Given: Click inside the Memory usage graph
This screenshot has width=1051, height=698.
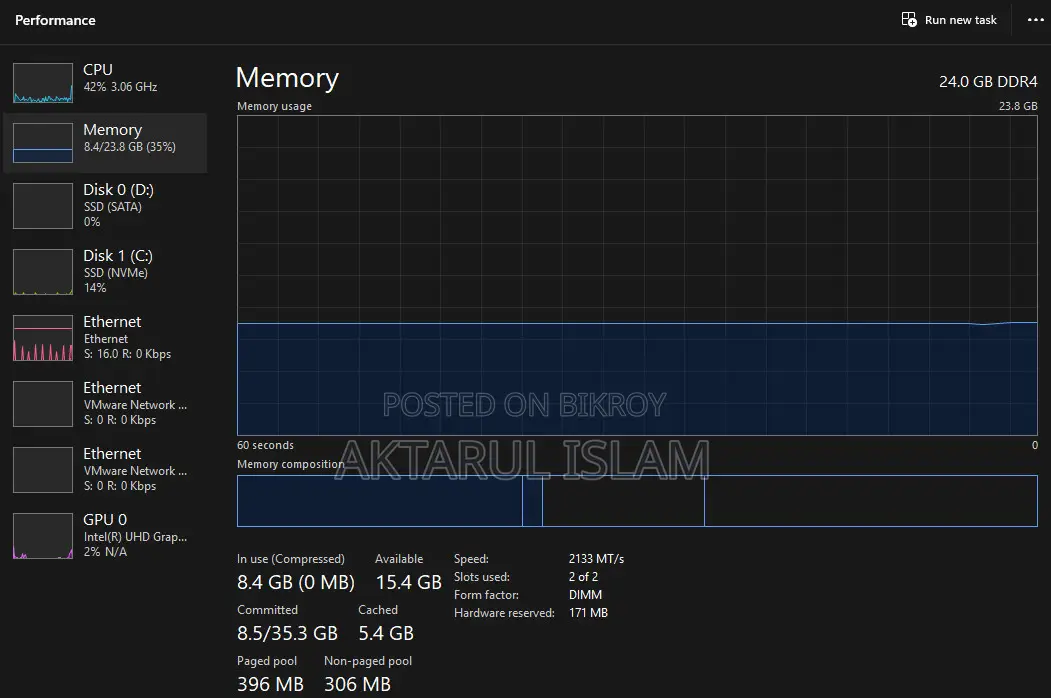Looking at the screenshot, I should pyautogui.click(x=637, y=276).
